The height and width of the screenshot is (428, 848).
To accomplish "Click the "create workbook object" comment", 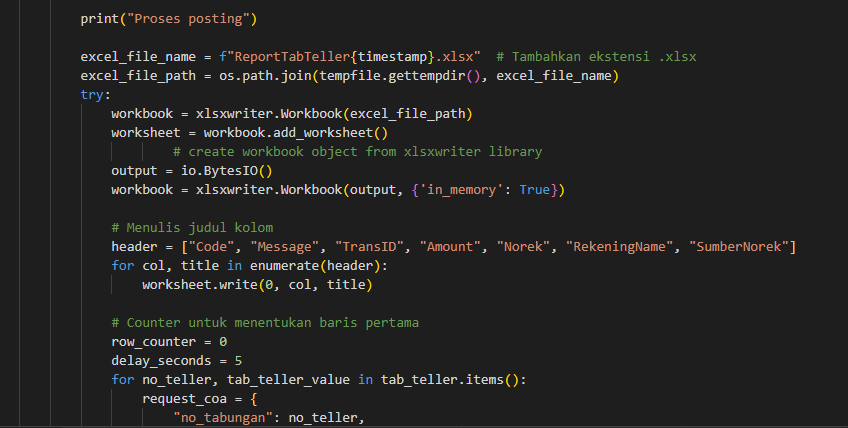I will (x=357, y=152).
